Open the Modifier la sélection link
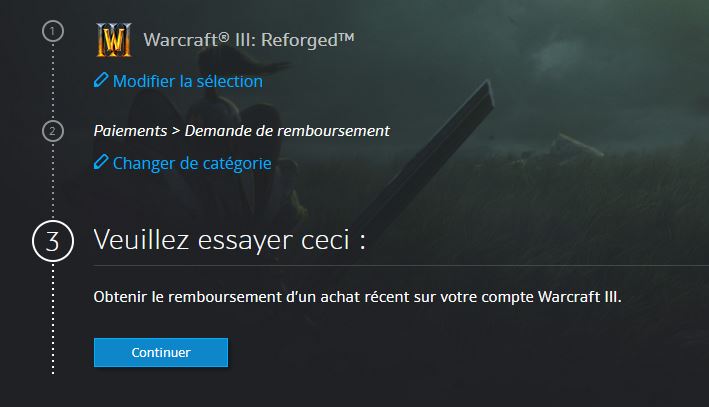The height and width of the screenshot is (407, 709). [188, 81]
